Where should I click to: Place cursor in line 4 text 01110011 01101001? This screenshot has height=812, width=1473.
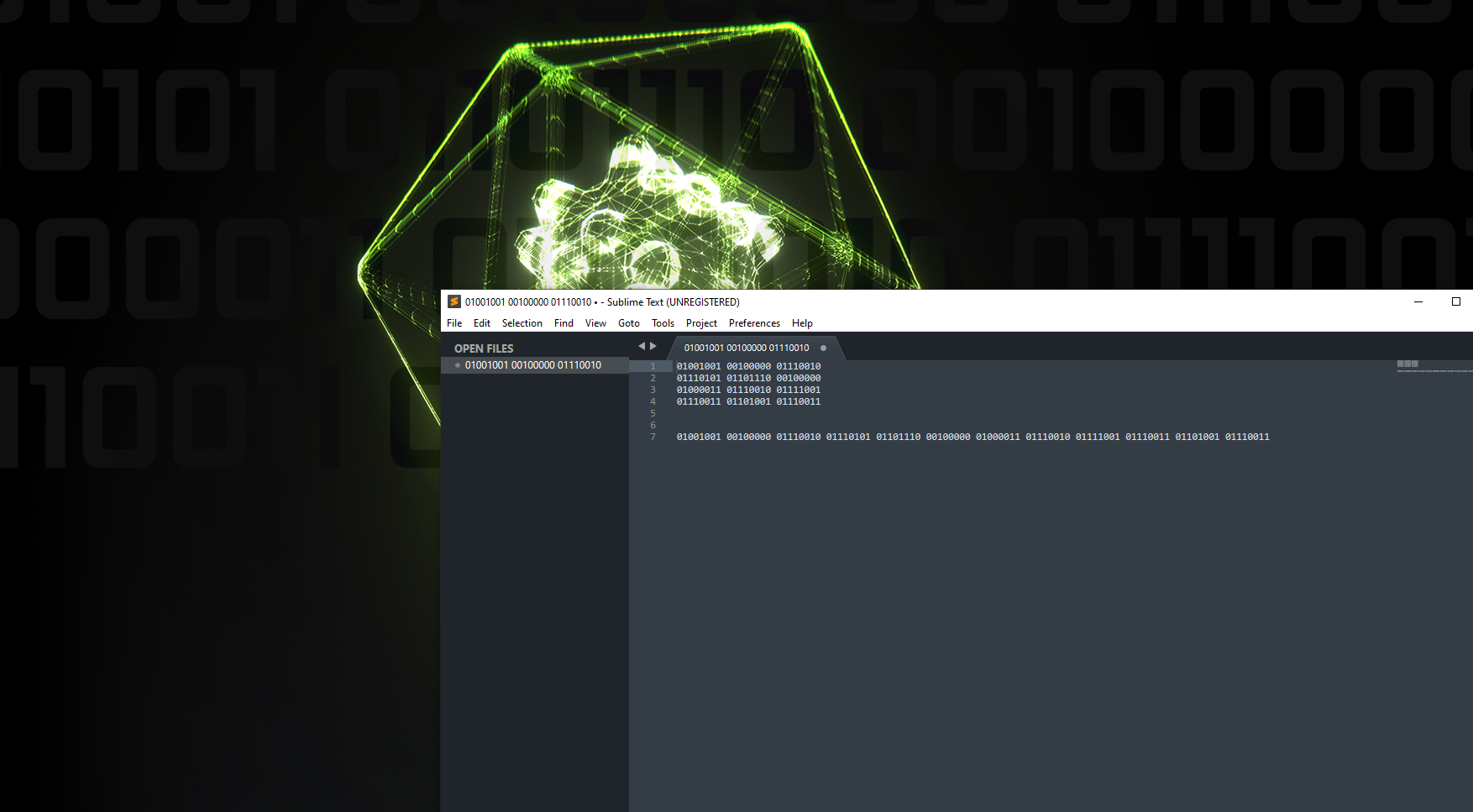pos(724,401)
